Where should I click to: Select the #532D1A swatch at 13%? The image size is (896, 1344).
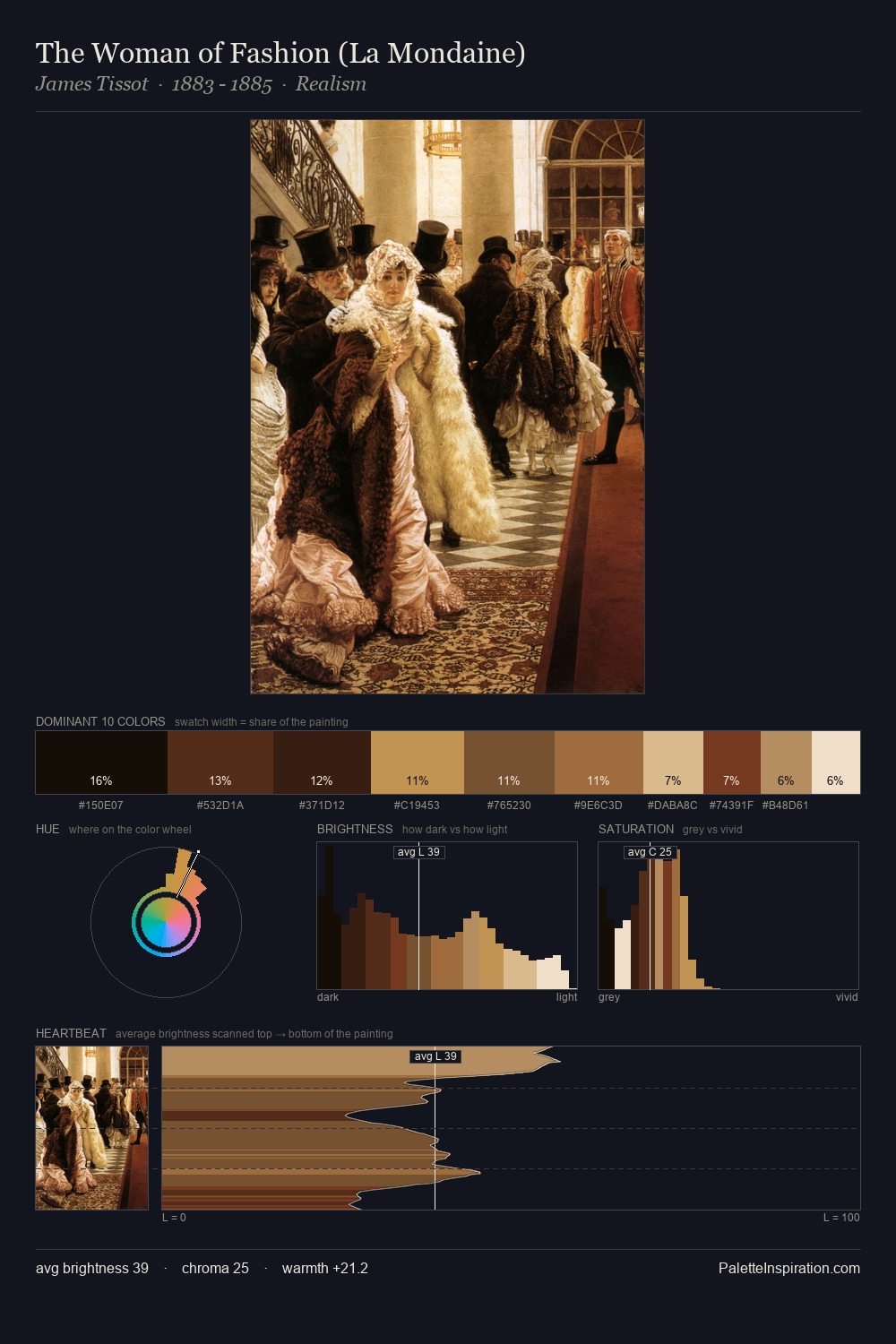tap(220, 762)
